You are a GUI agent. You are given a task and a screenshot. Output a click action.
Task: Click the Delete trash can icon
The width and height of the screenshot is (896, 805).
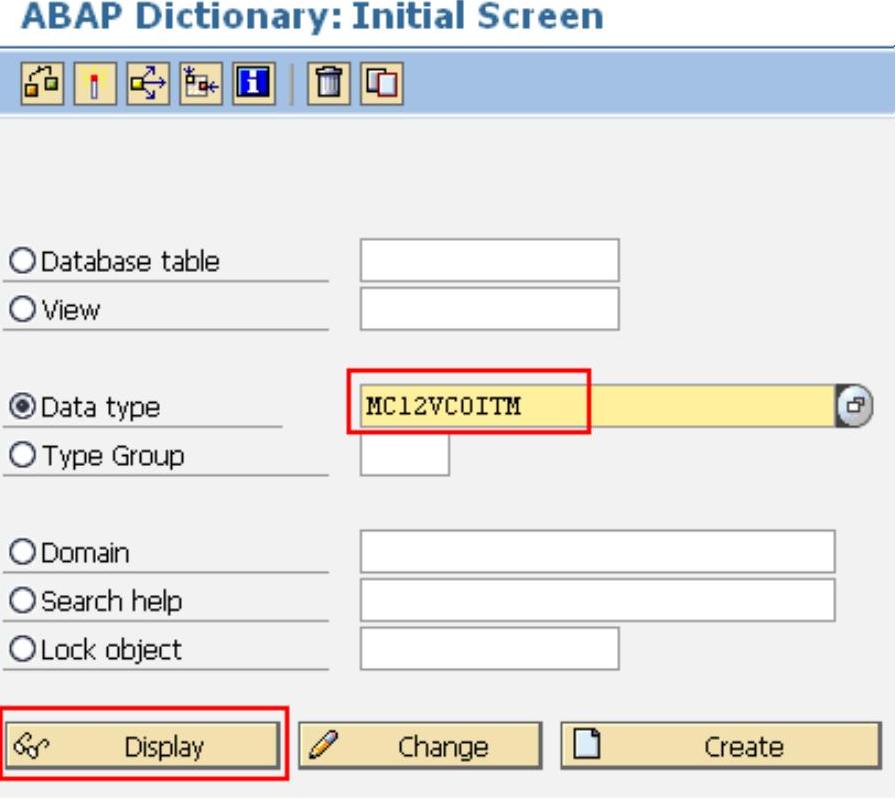coord(327,83)
